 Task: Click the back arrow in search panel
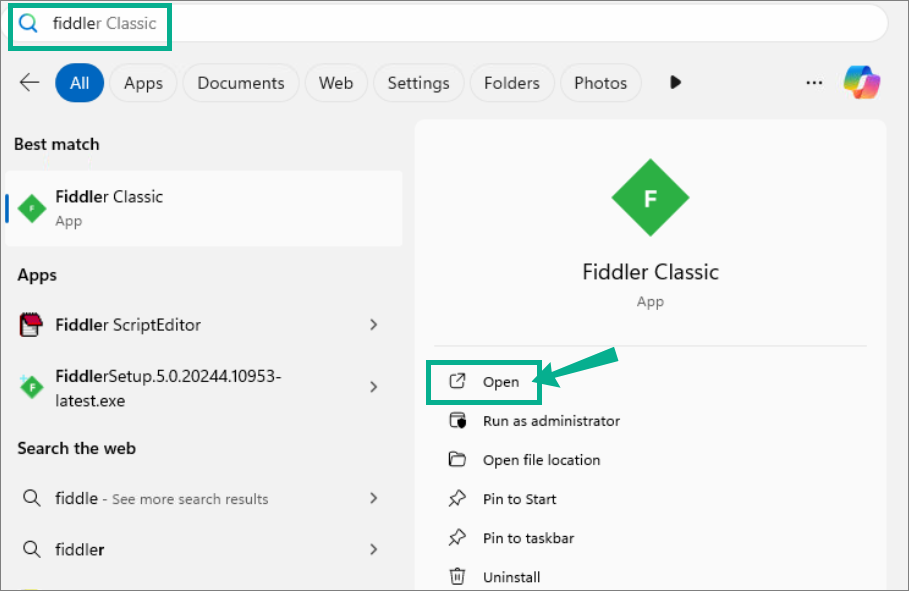29,83
